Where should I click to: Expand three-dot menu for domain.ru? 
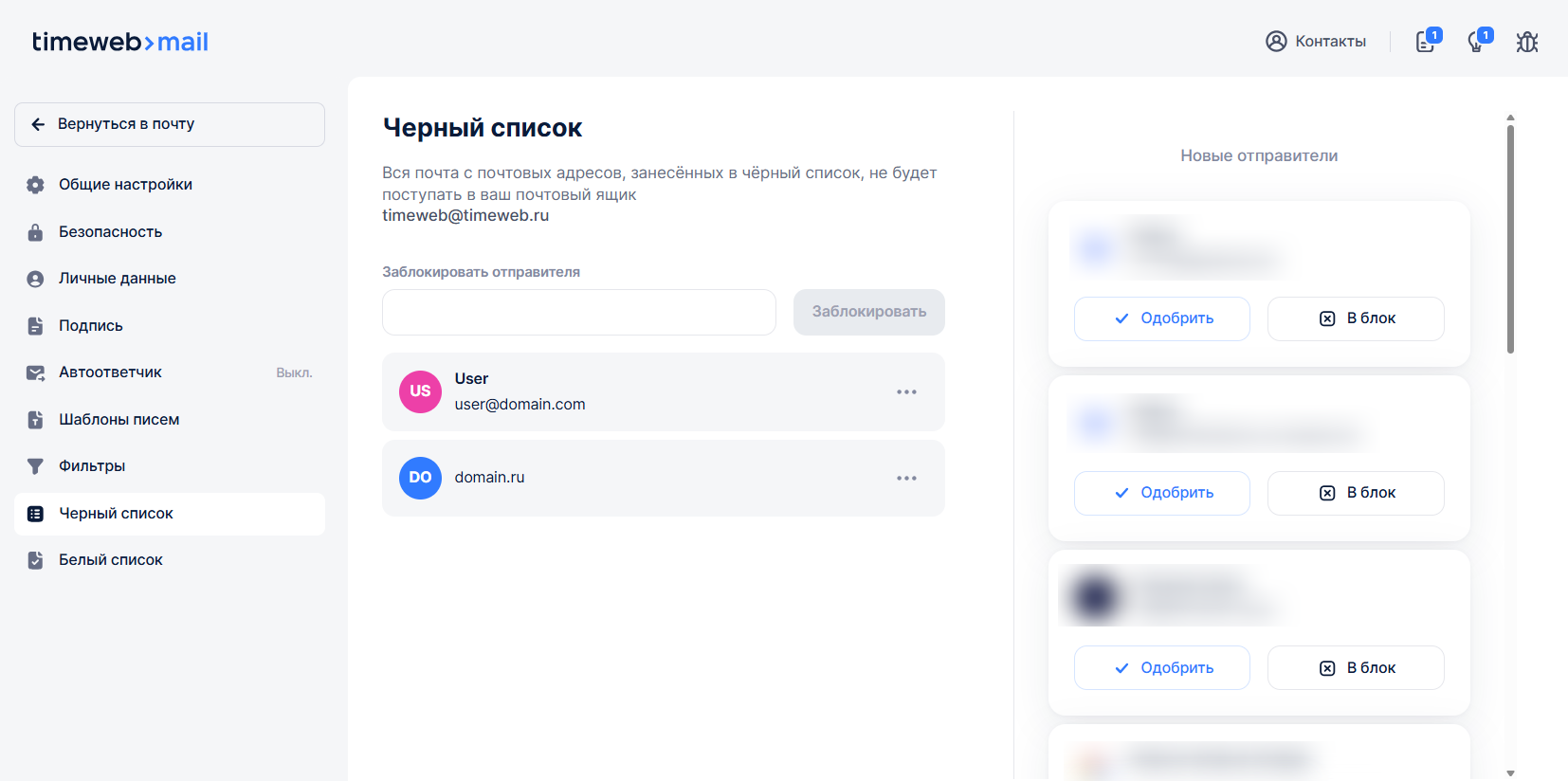tap(906, 478)
